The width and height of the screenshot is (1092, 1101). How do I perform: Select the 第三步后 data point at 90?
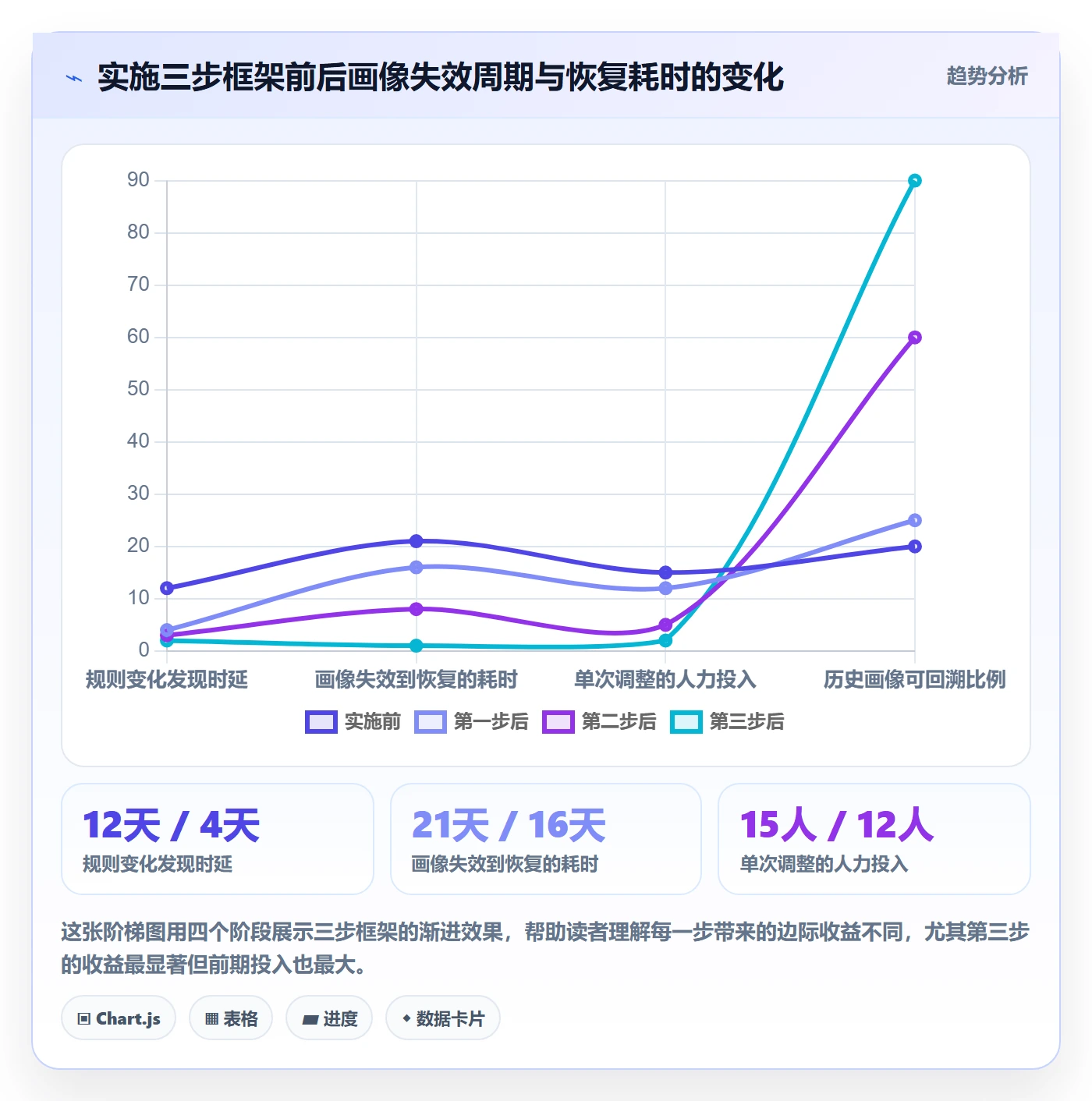915,181
